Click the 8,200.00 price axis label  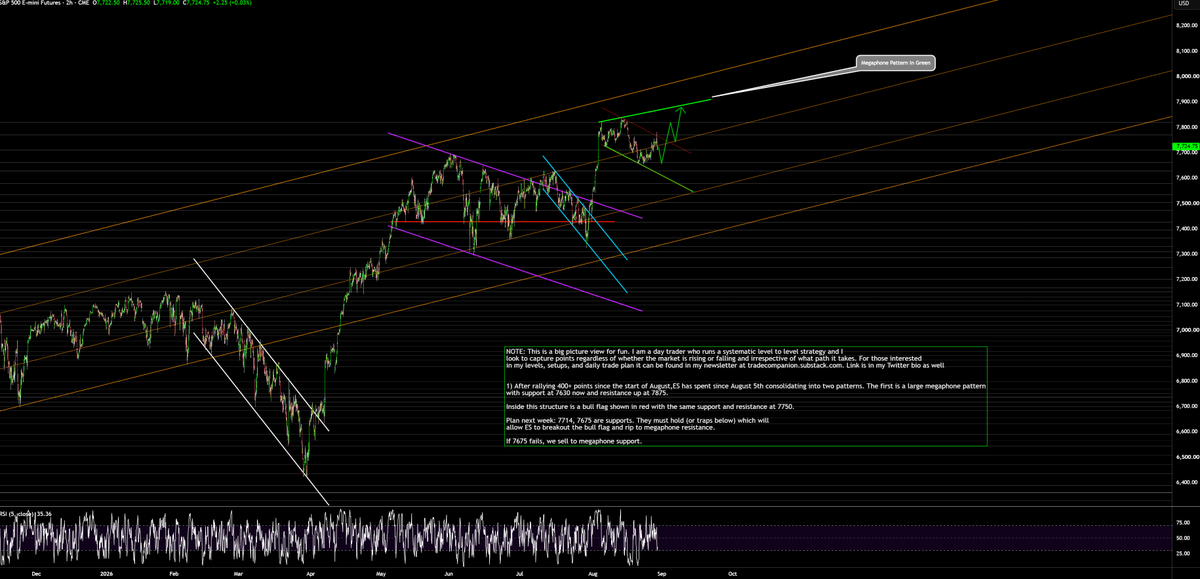coord(1186,26)
